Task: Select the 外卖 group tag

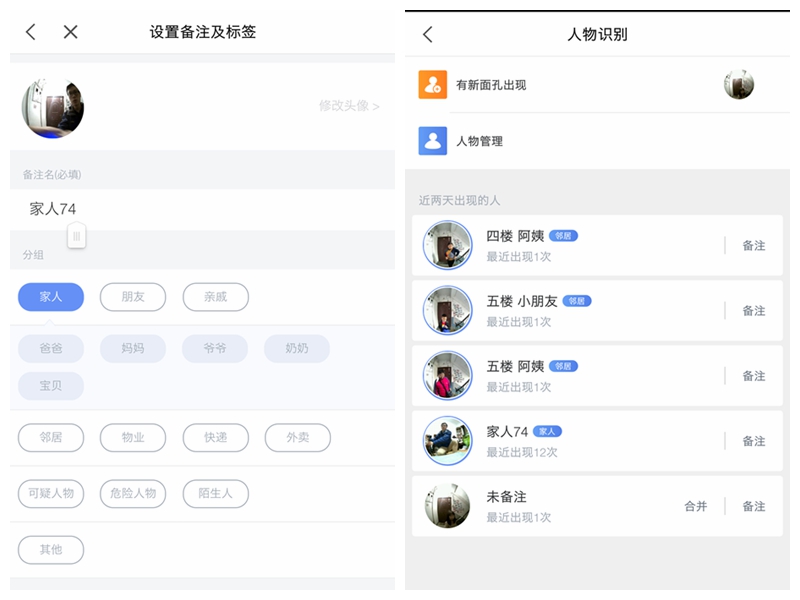Action: point(298,438)
